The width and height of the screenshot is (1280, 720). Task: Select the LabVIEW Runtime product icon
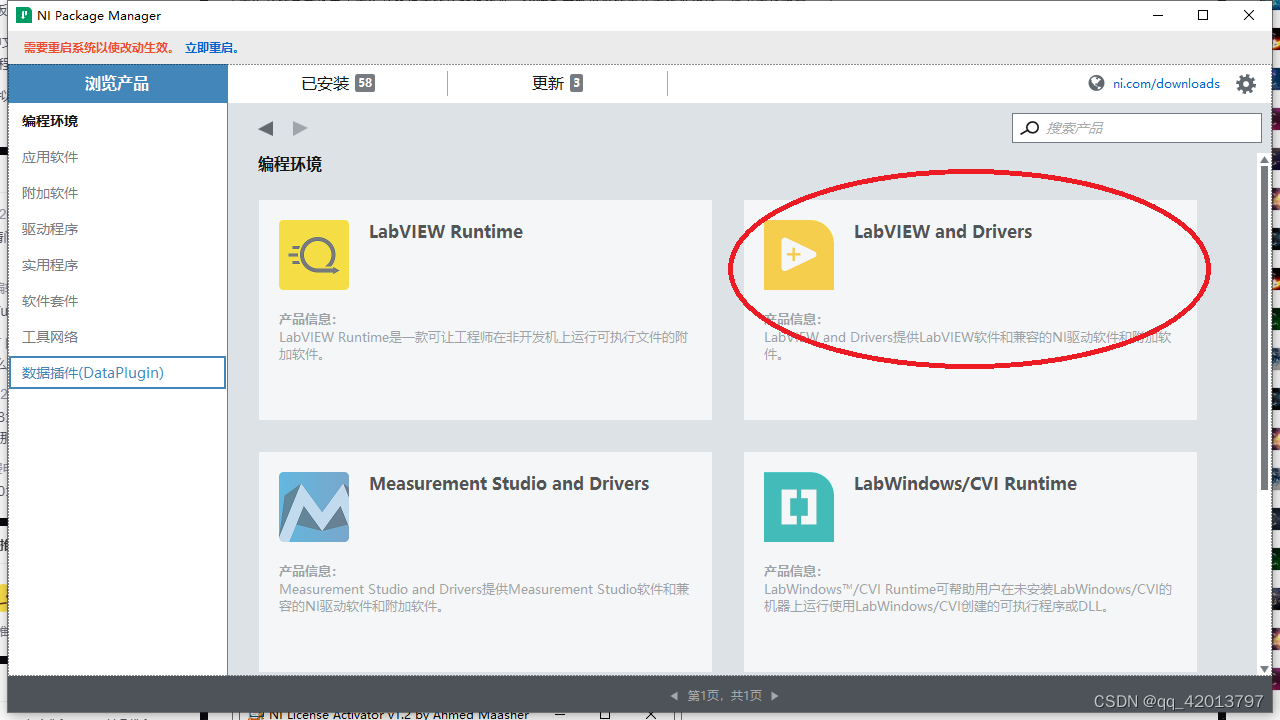[x=313, y=255]
